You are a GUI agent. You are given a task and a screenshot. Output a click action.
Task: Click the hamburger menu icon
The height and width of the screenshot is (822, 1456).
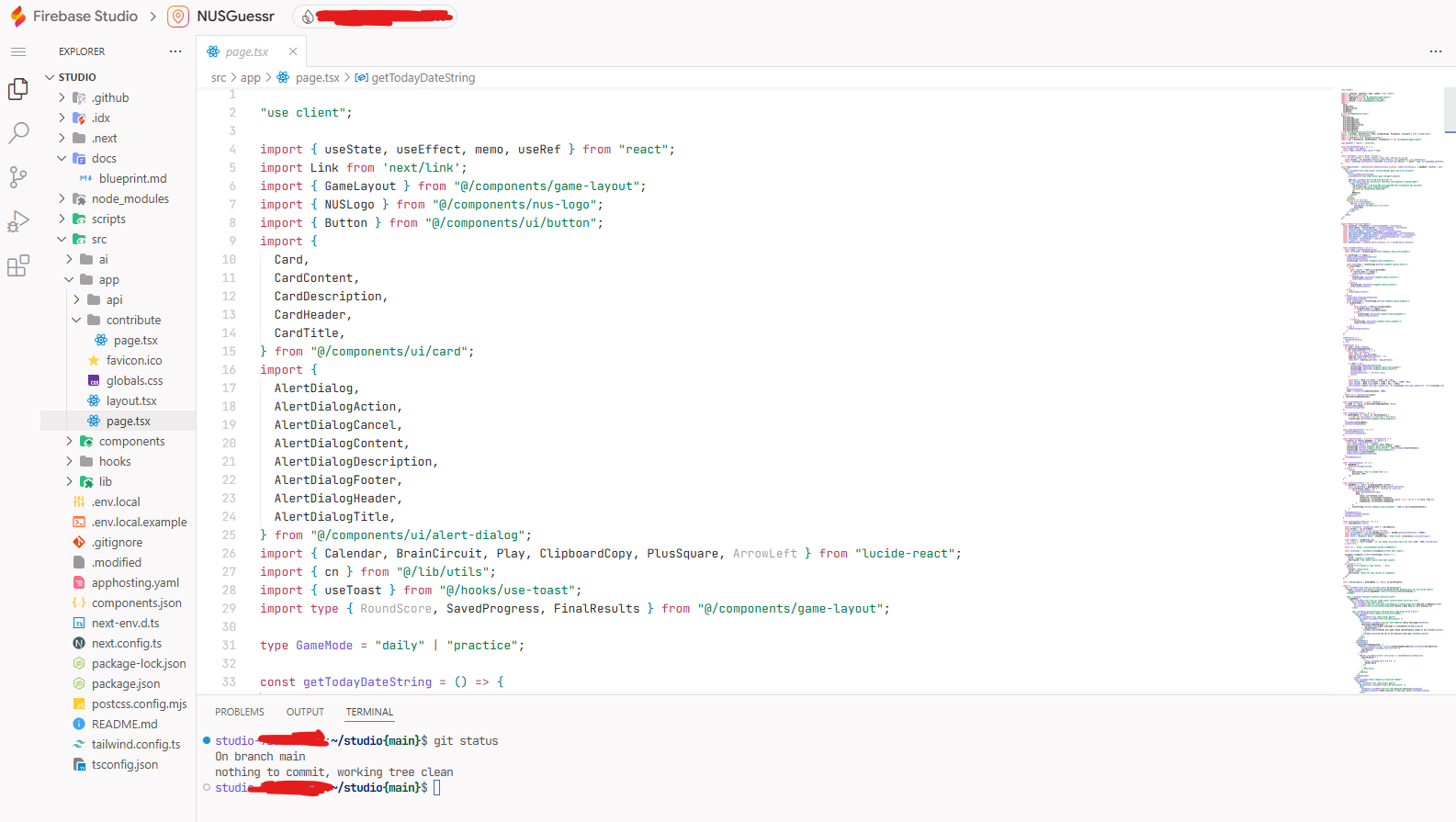coord(18,52)
